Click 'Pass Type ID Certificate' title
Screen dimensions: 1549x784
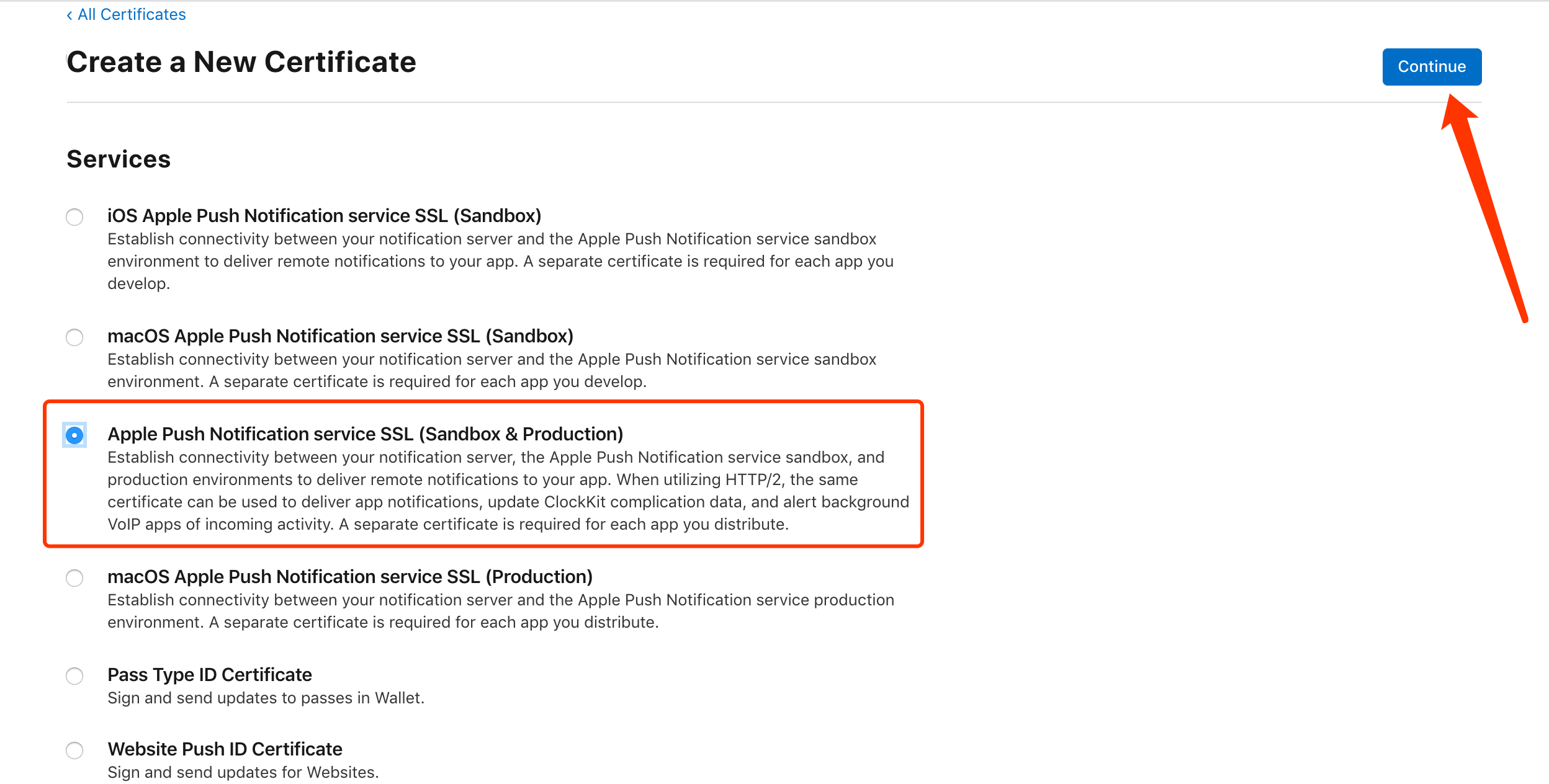pos(210,674)
